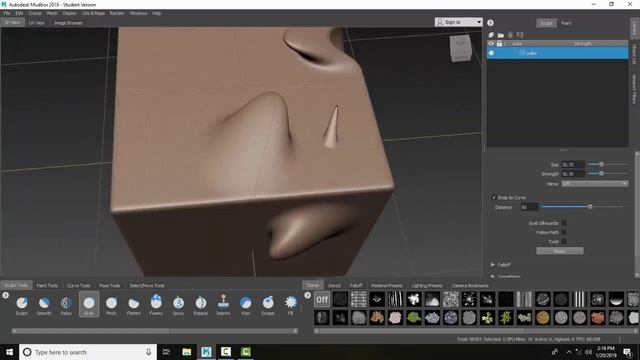Open the Image Browser tab
This screenshot has height=360, width=640.
[x=68, y=23]
